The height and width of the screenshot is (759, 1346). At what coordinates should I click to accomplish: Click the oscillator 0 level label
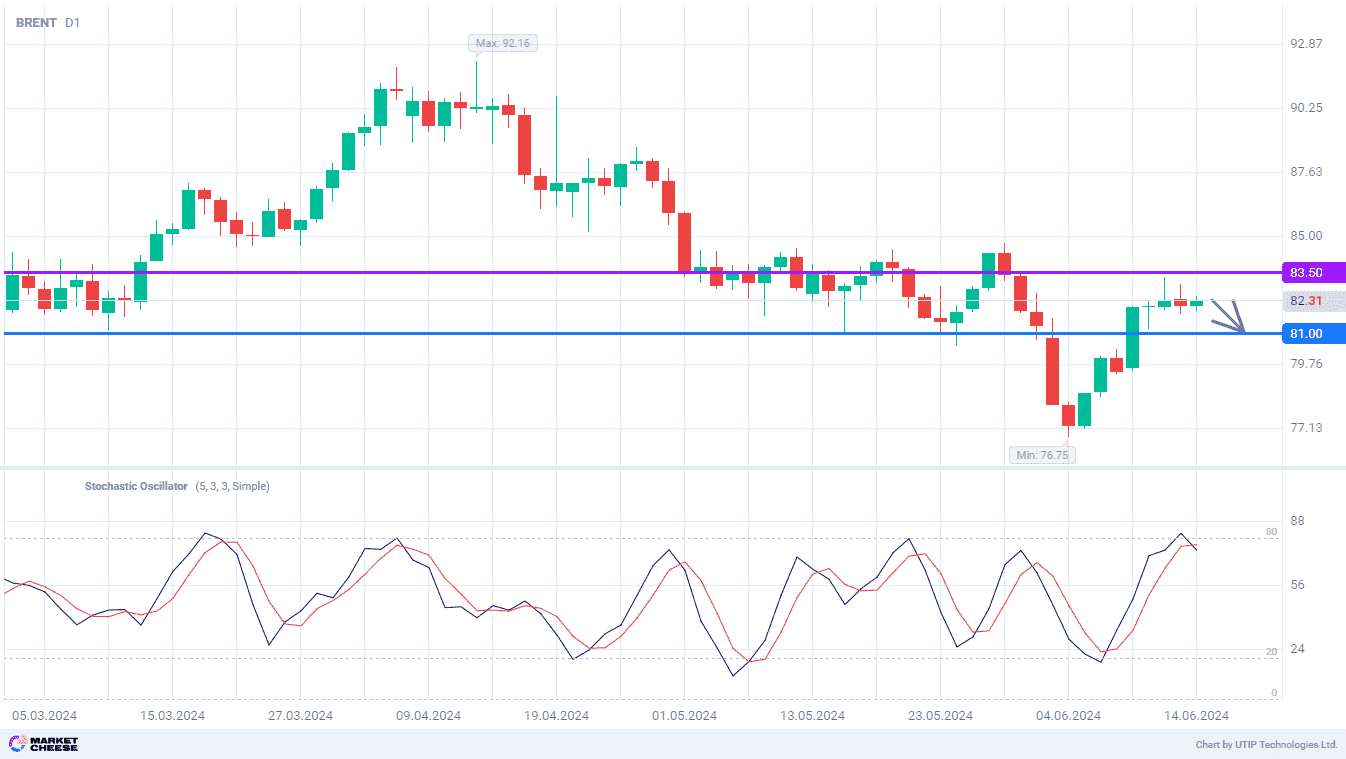click(1274, 693)
